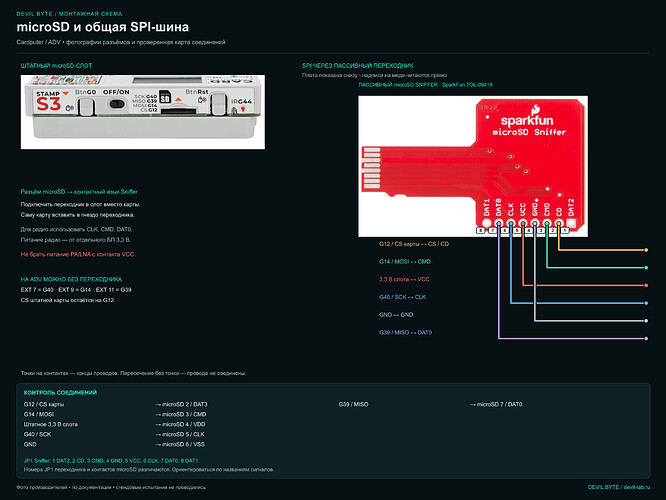Click the orange wire endpoint dot at right

click(x=646, y=250)
